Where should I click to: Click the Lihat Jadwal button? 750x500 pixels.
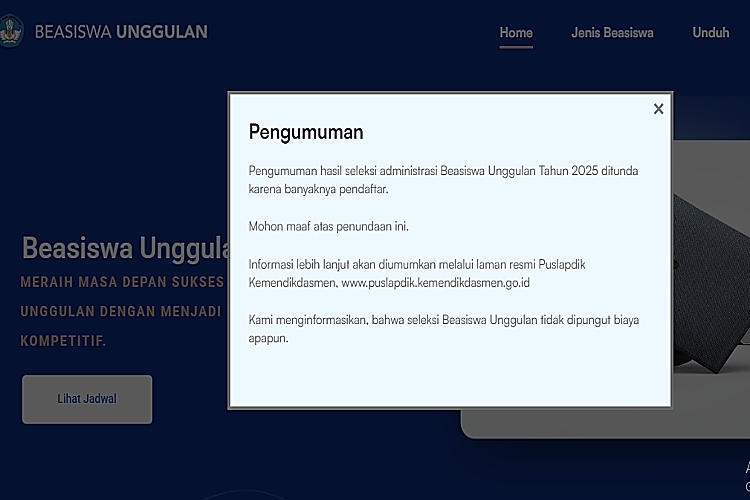coord(87,399)
